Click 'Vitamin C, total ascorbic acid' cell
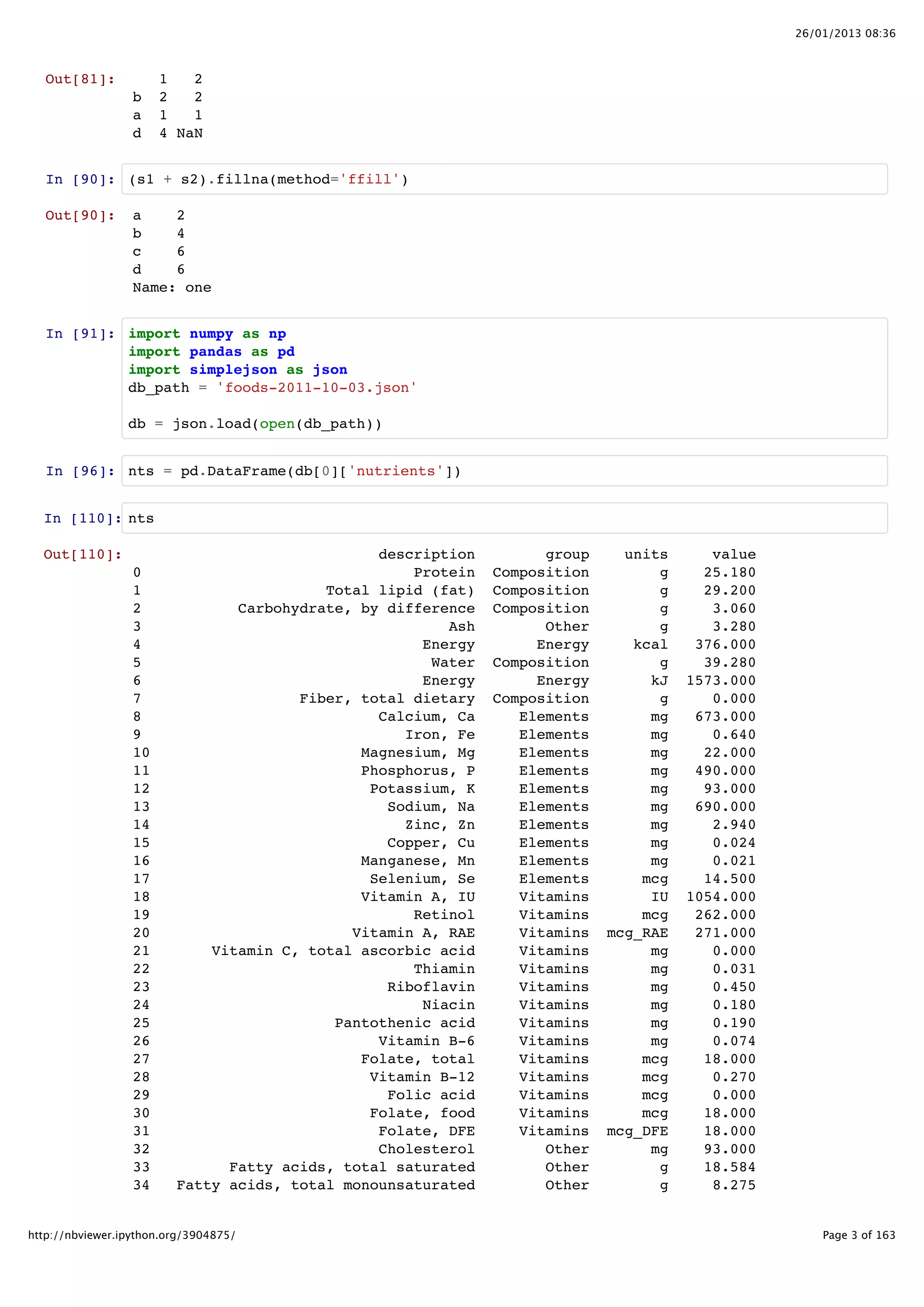 (343, 950)
